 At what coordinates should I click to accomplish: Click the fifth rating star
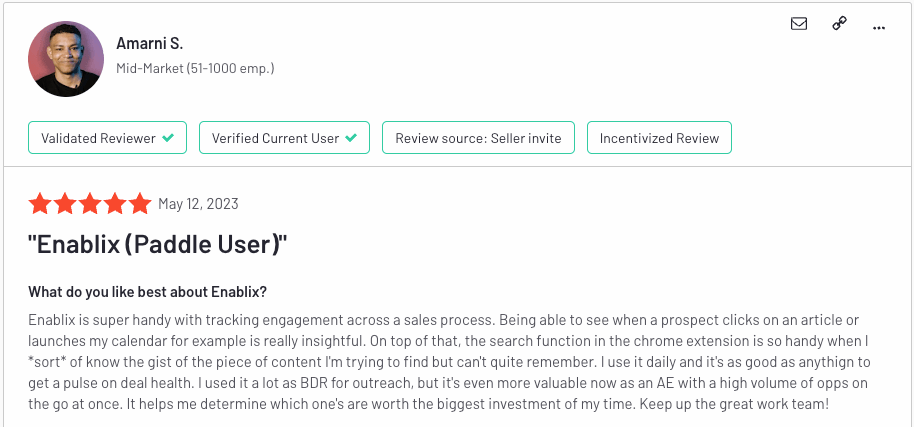tap(140, 204)
